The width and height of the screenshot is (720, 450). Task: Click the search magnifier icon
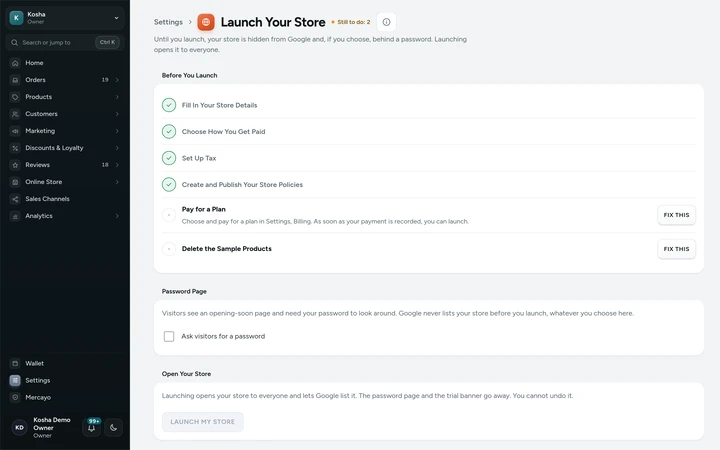point(15,42)
